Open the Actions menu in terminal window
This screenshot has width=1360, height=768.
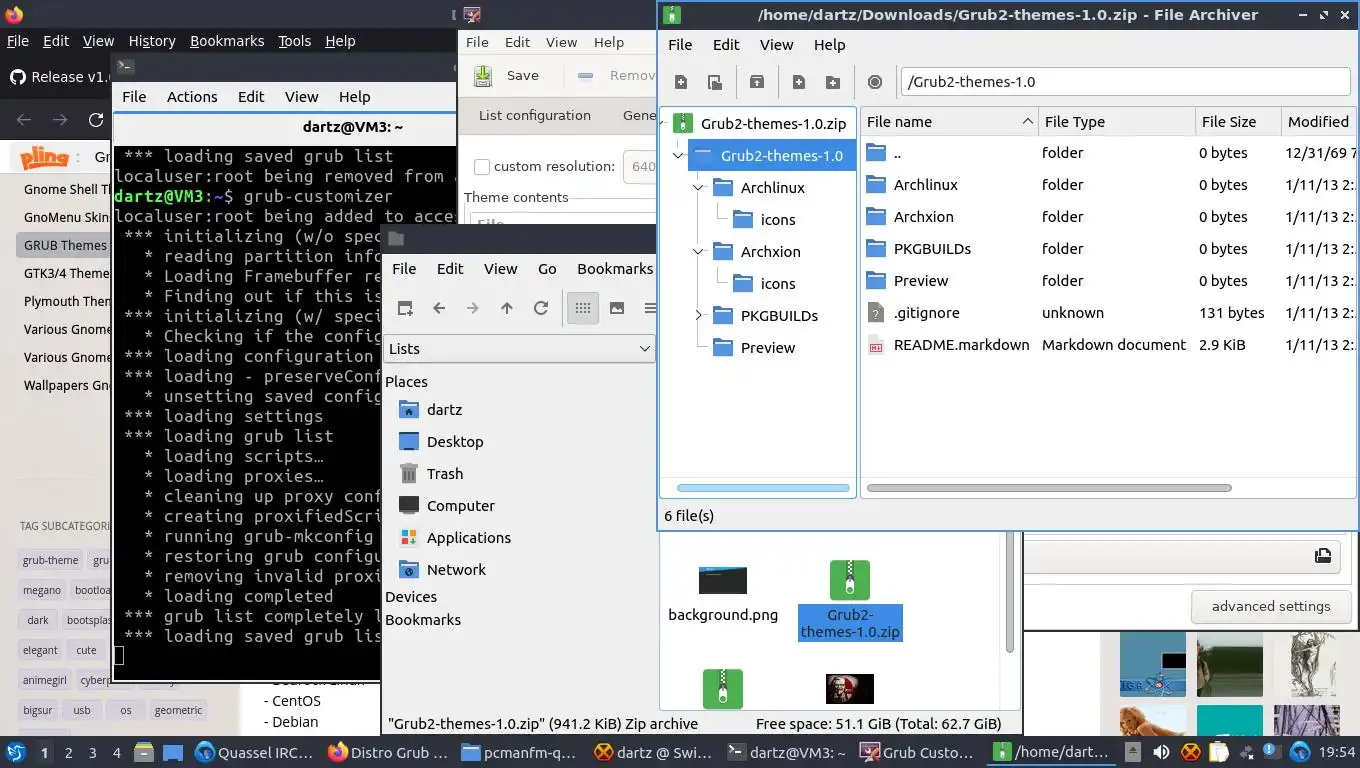192,97
